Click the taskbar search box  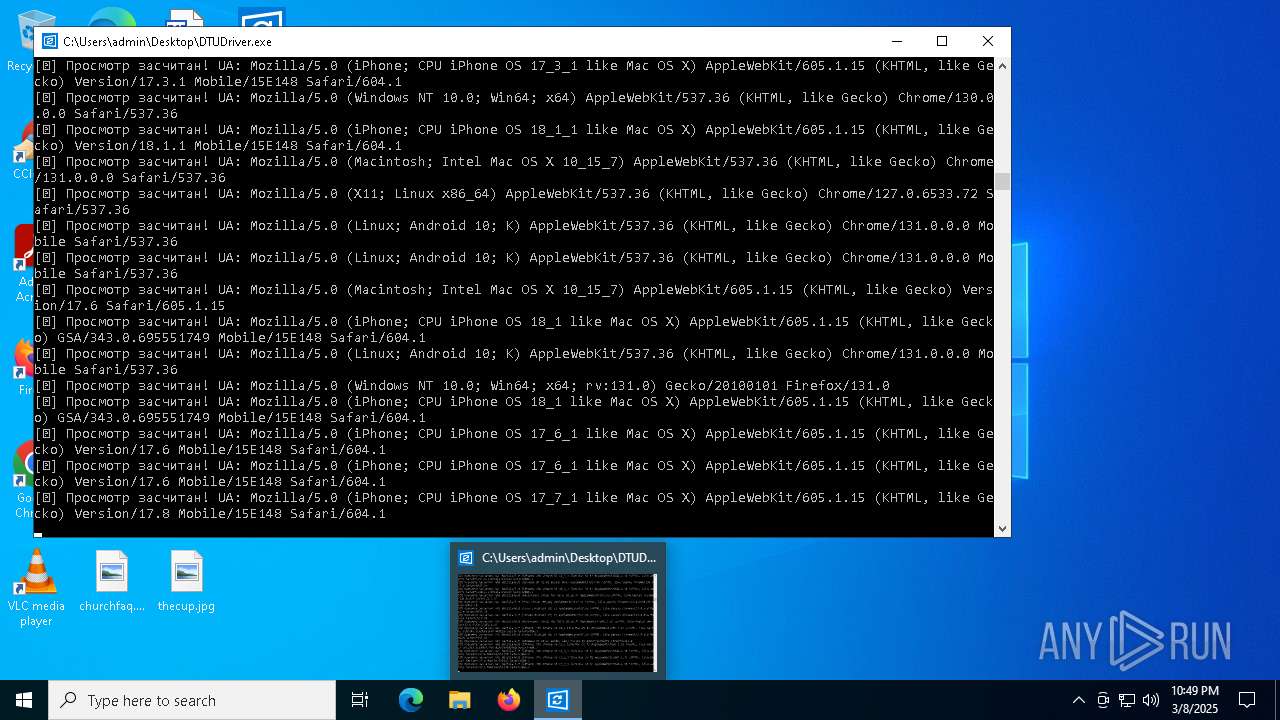(192, 700)
